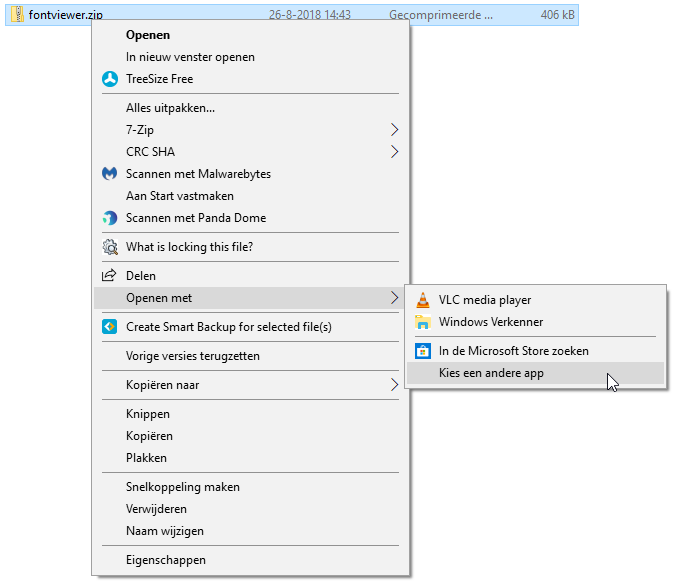The height and width of the screenshot is (581, 676).
Task: Choose Alles uitpakken from the context menu
Action: [170, 108]
